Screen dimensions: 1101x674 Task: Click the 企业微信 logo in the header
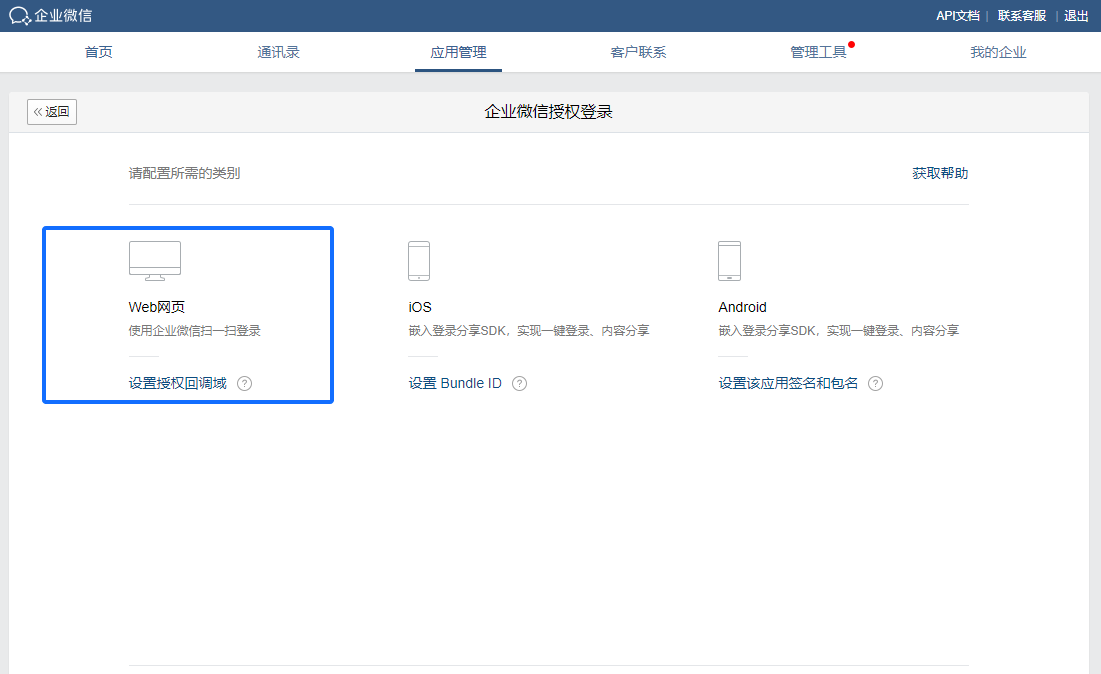pyautogui.click(x=51, y=15)
